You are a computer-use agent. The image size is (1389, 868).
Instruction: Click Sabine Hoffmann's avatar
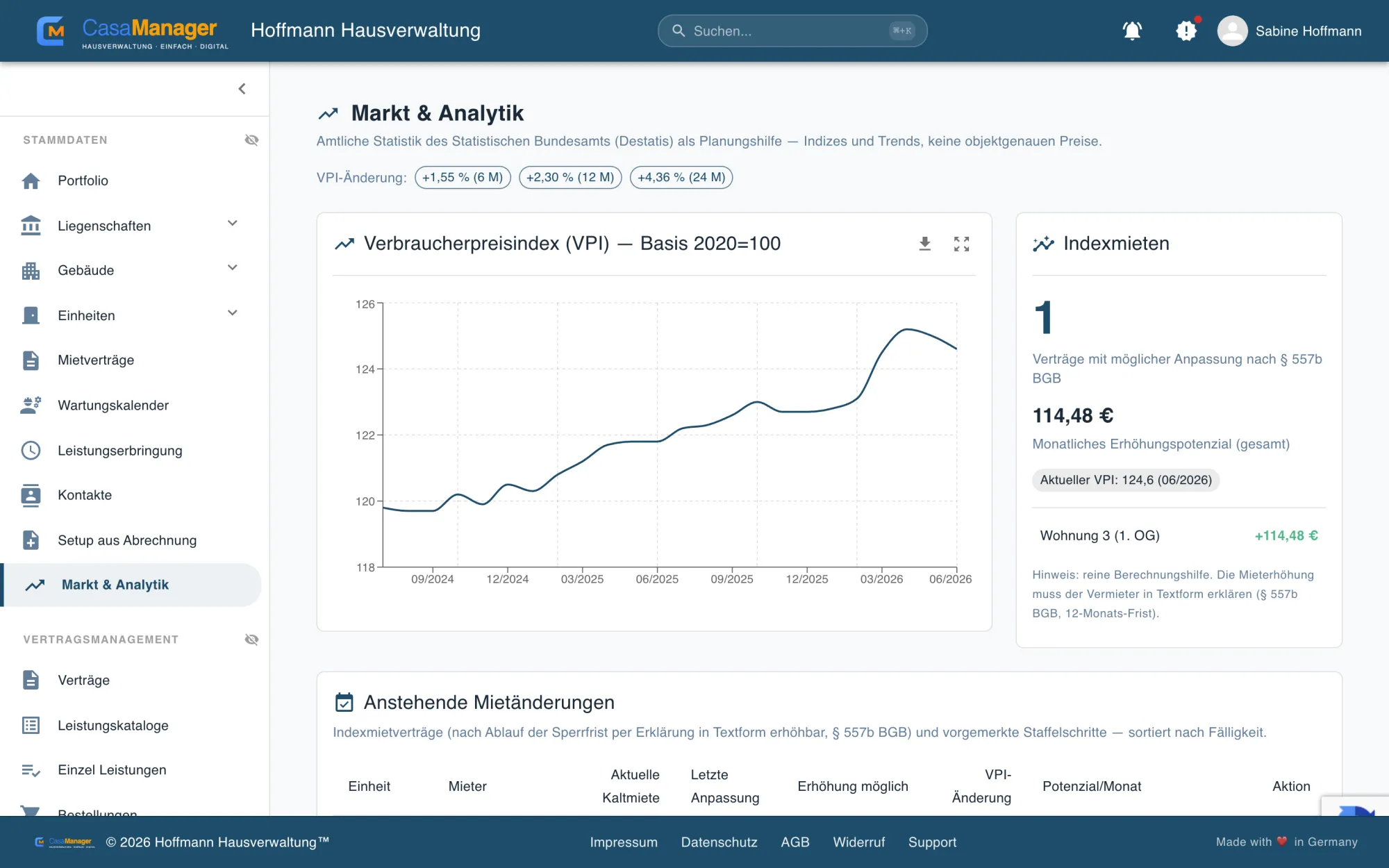(x=1232, y=31)
